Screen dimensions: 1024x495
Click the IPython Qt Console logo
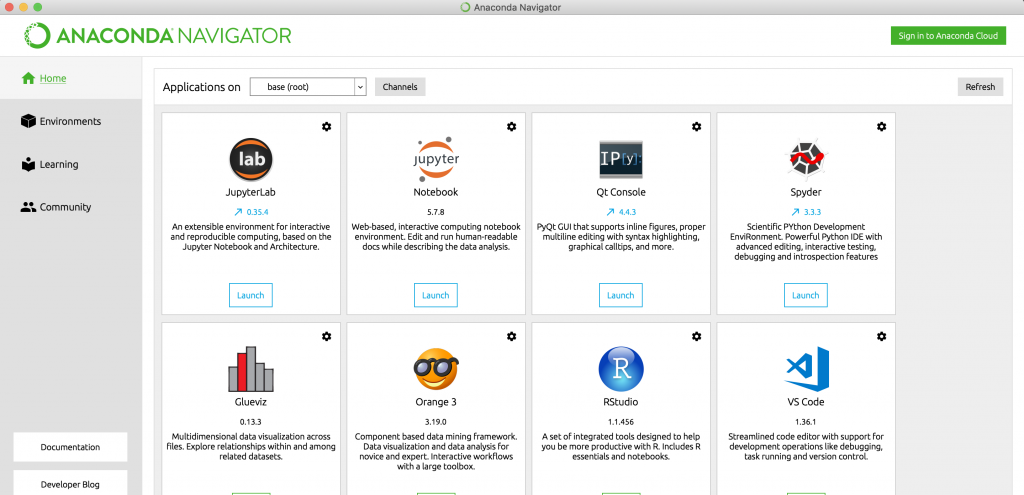[621, 159]
